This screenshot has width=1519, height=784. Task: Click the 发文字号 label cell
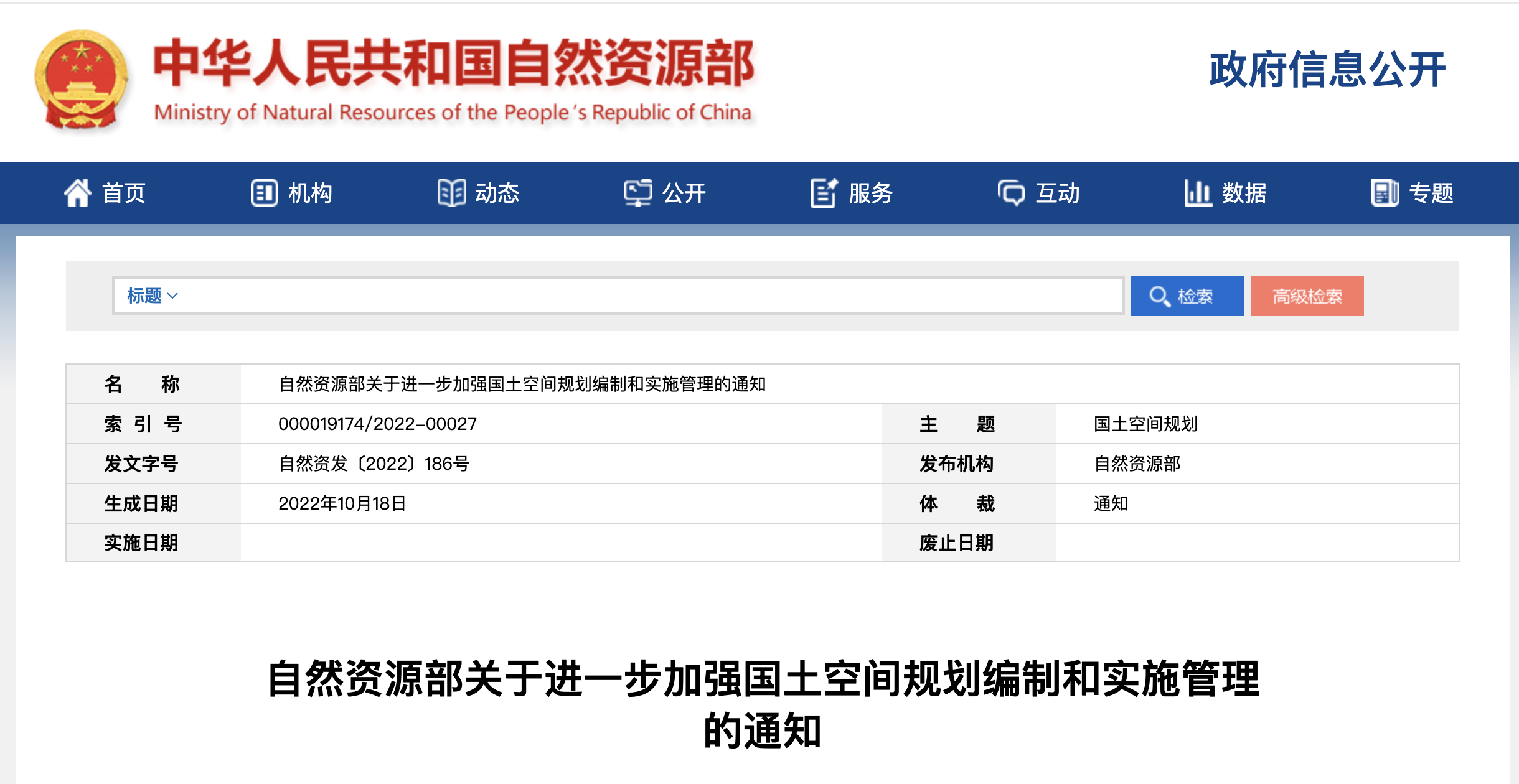[154, 464]
